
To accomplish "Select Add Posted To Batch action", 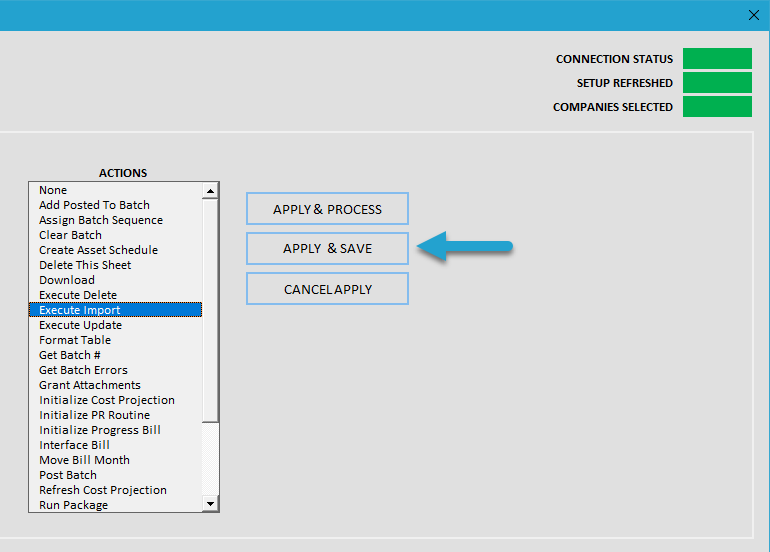I will [115, 205].
